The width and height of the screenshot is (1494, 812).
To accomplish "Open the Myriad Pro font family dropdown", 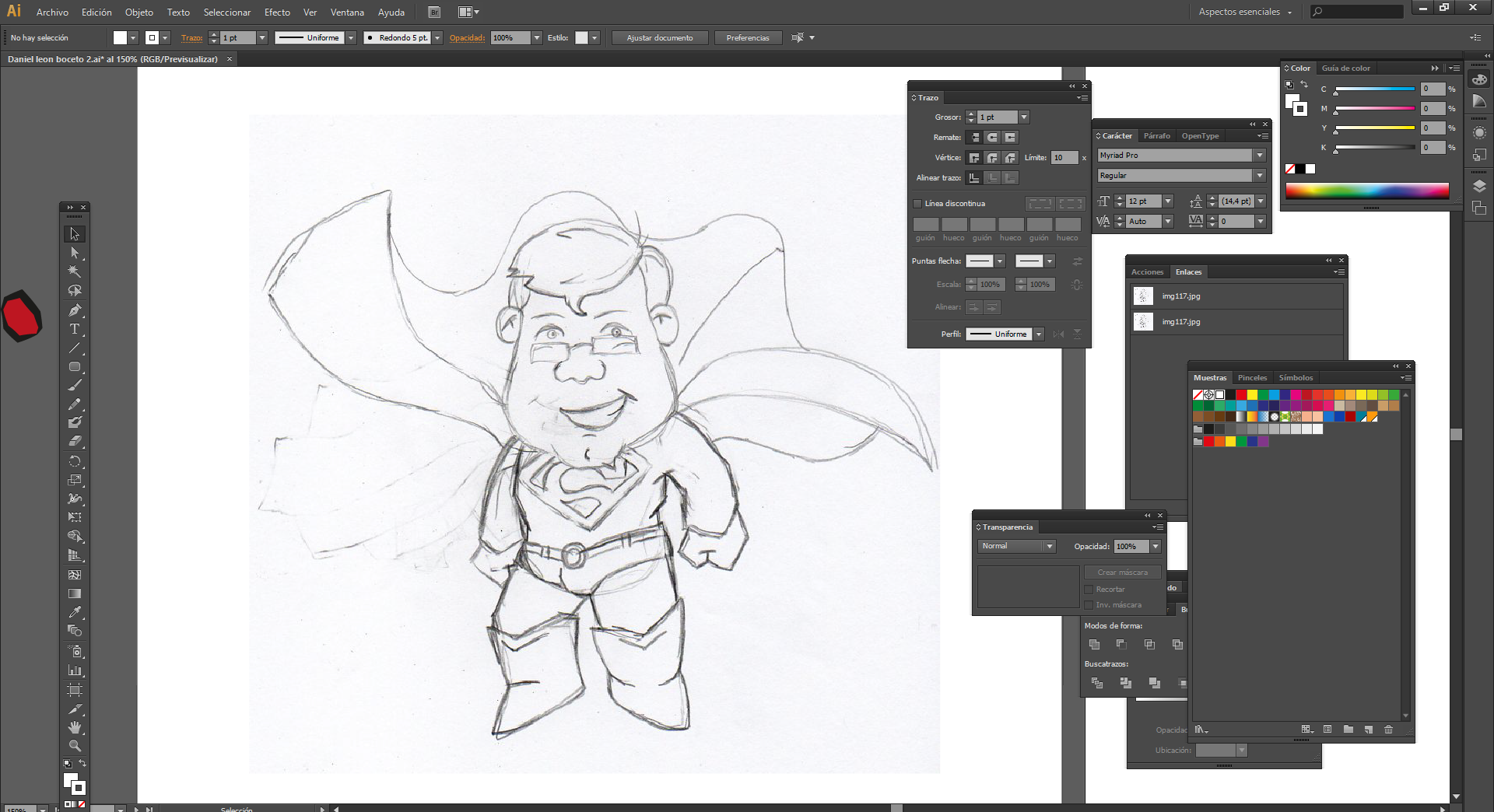I will pyautogui.click(x=1260, y=156).
